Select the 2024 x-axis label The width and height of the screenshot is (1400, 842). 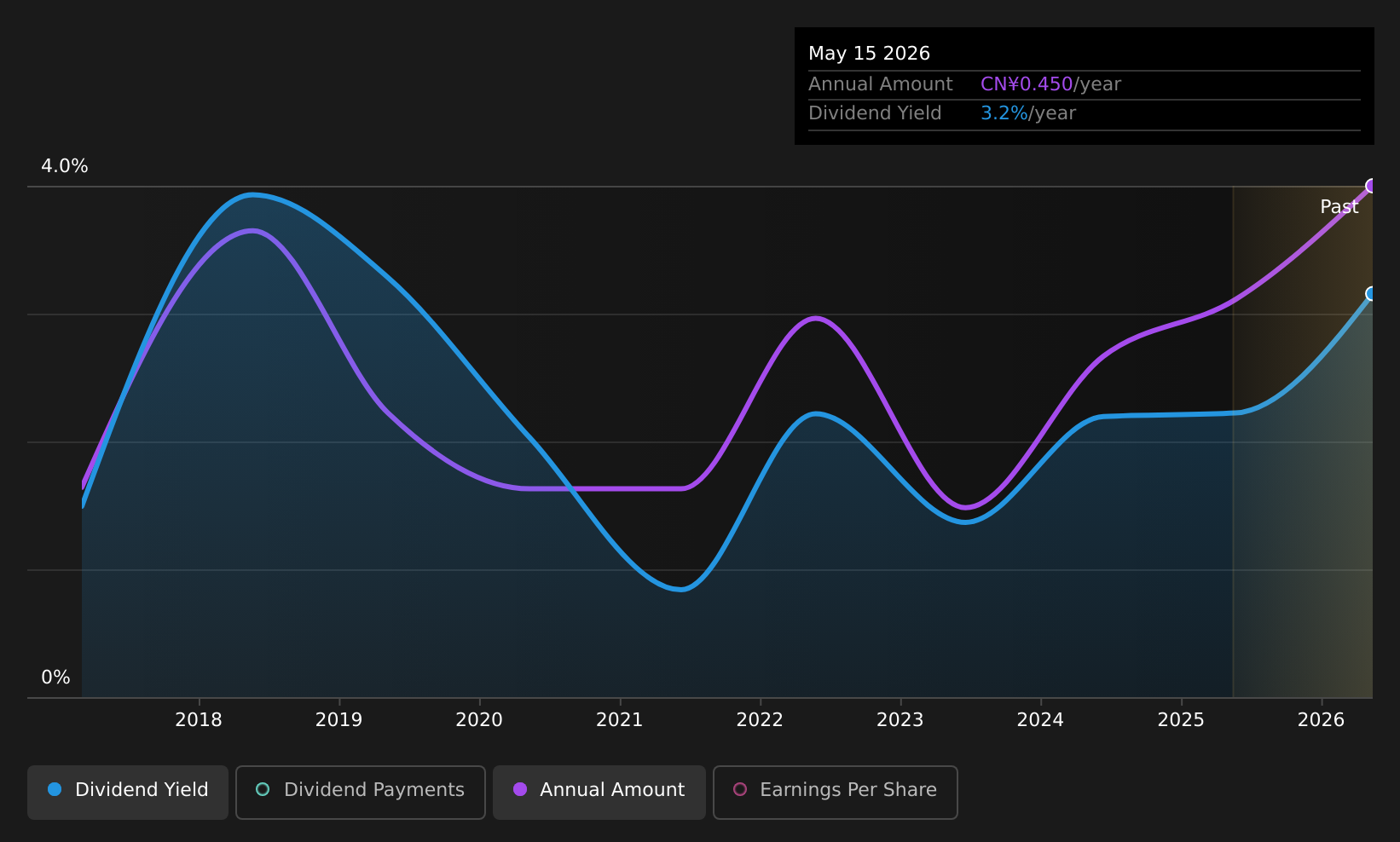[1041, 720]
